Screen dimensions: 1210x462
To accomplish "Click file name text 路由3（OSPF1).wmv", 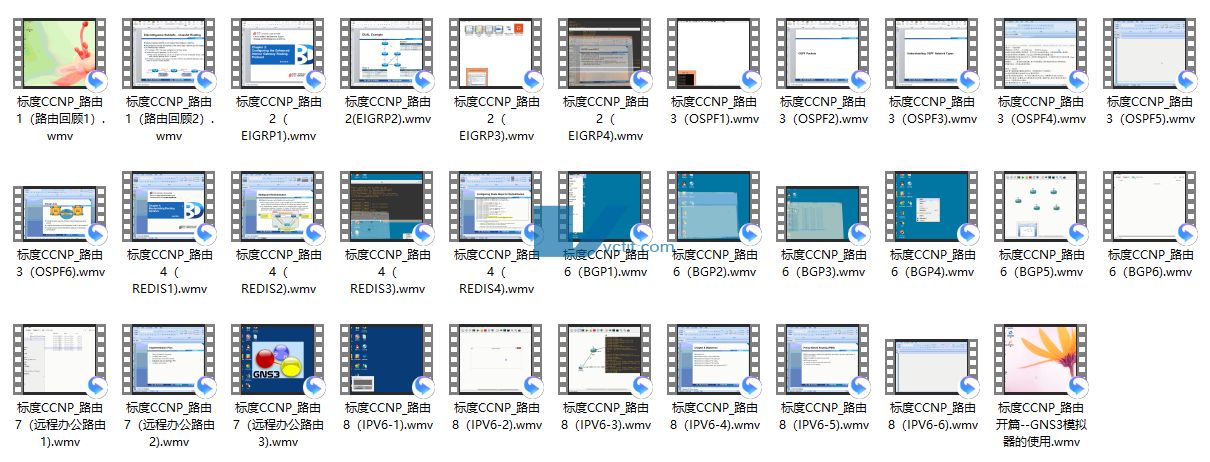I will [x=715, y=110].
